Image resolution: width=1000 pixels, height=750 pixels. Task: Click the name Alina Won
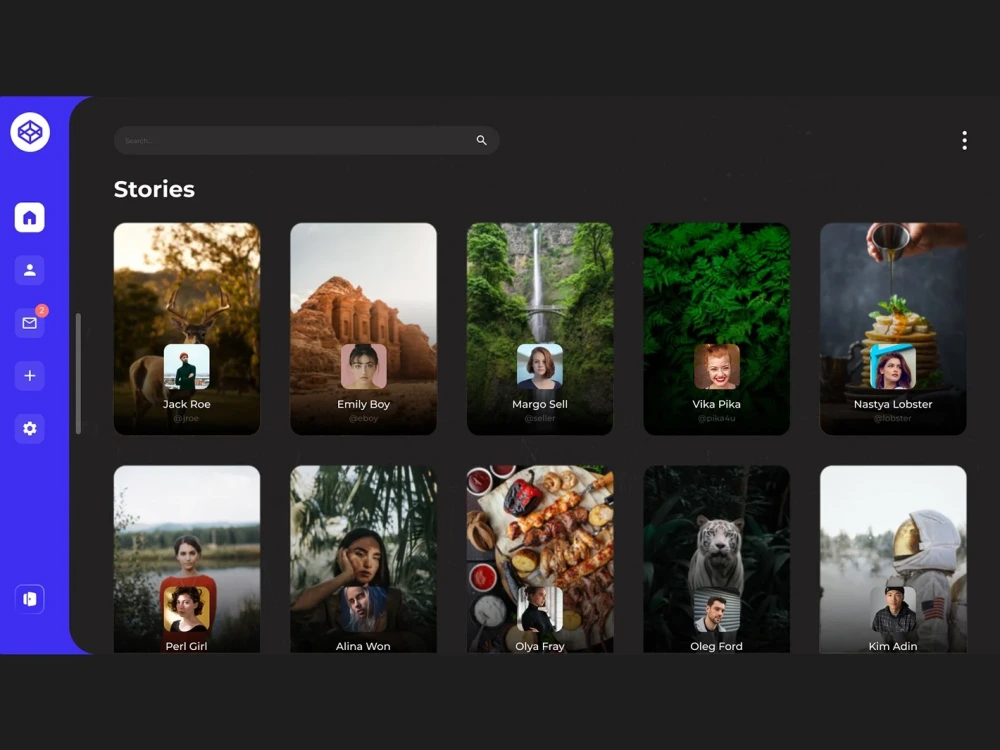[363, 646]
